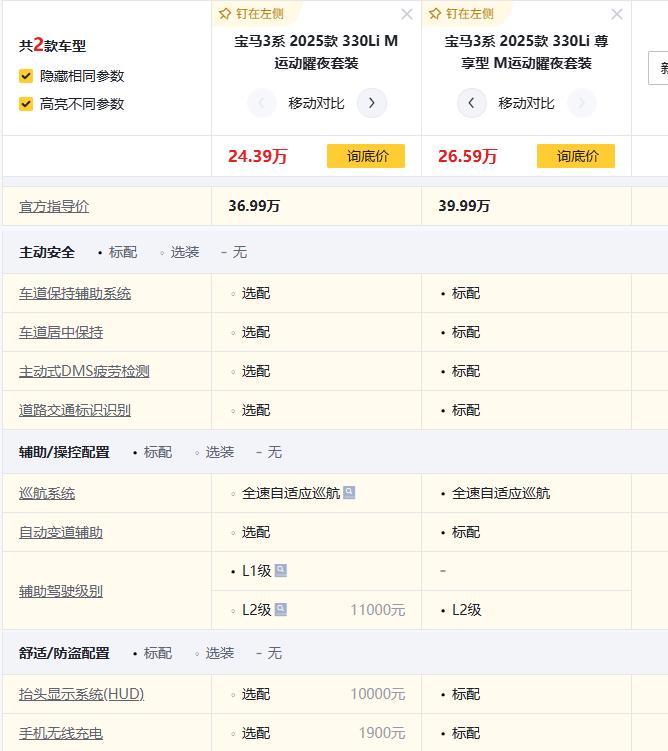668x751 pixels.
Task: Open info icon beside optional L2级
Action: coord(281,610)
